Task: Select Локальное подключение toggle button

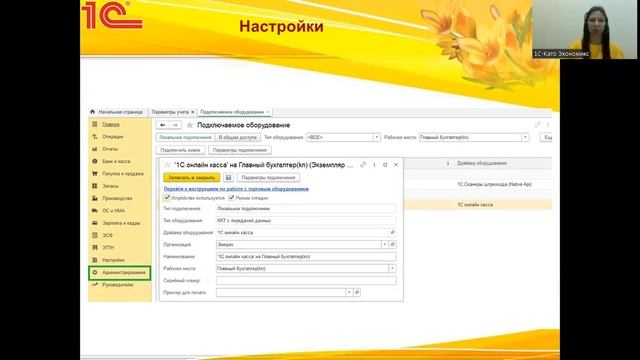Action: point(185,138)
